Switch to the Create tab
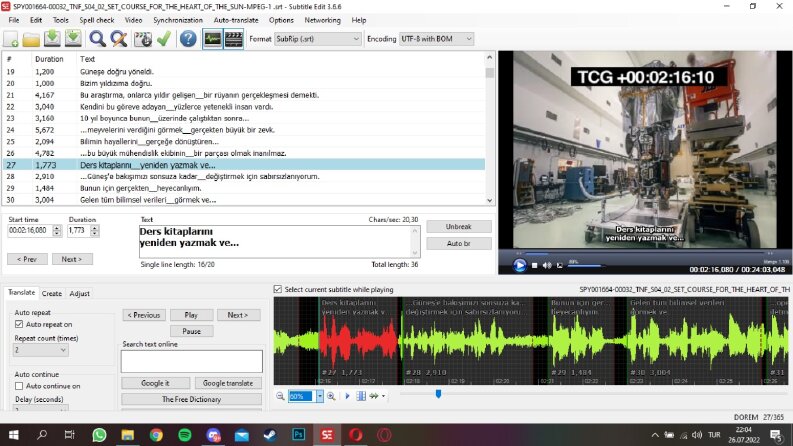The image size is (793, 446). click(x=52, y=293)
